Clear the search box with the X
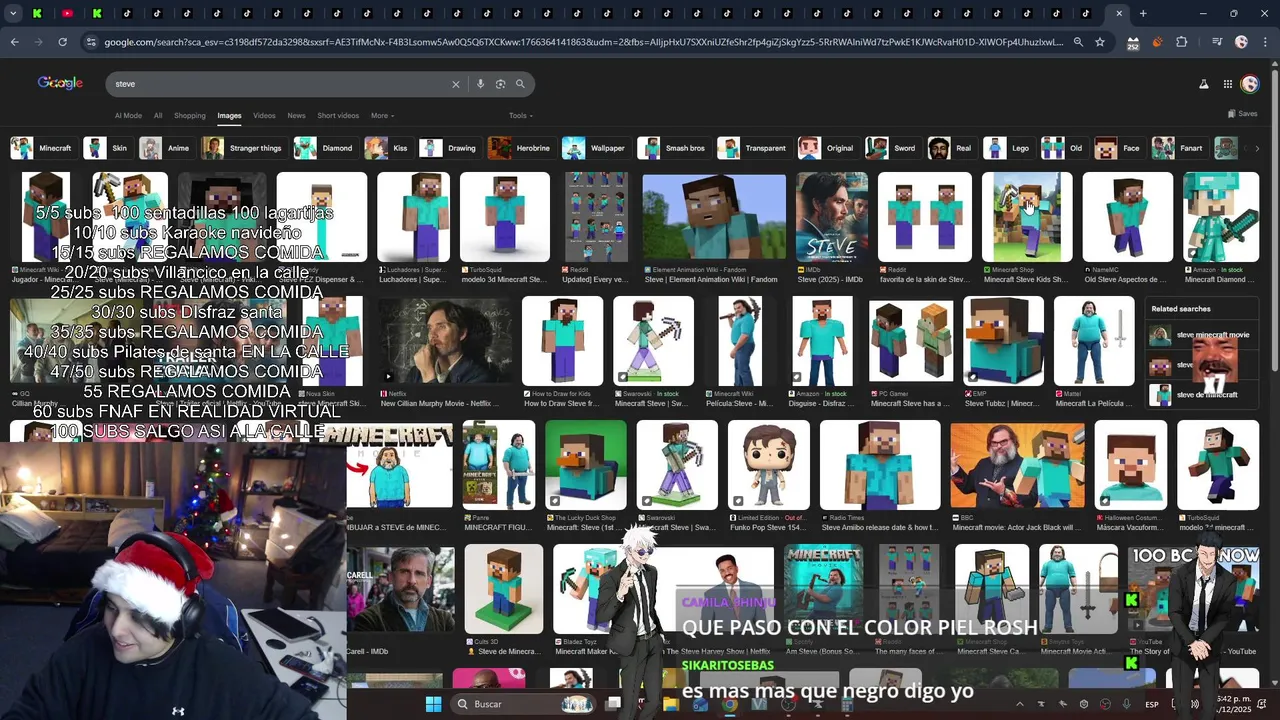This screenshot has width=1280, height=720. pyautogui.click(x=456, y=84)
